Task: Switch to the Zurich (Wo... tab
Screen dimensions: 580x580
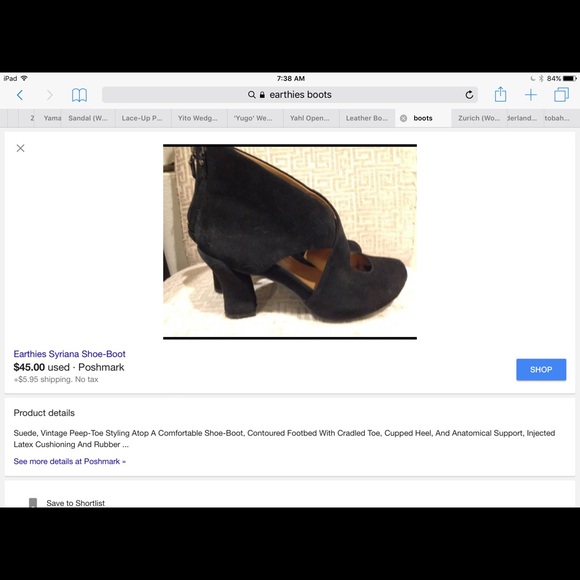Action: point(479,118)
